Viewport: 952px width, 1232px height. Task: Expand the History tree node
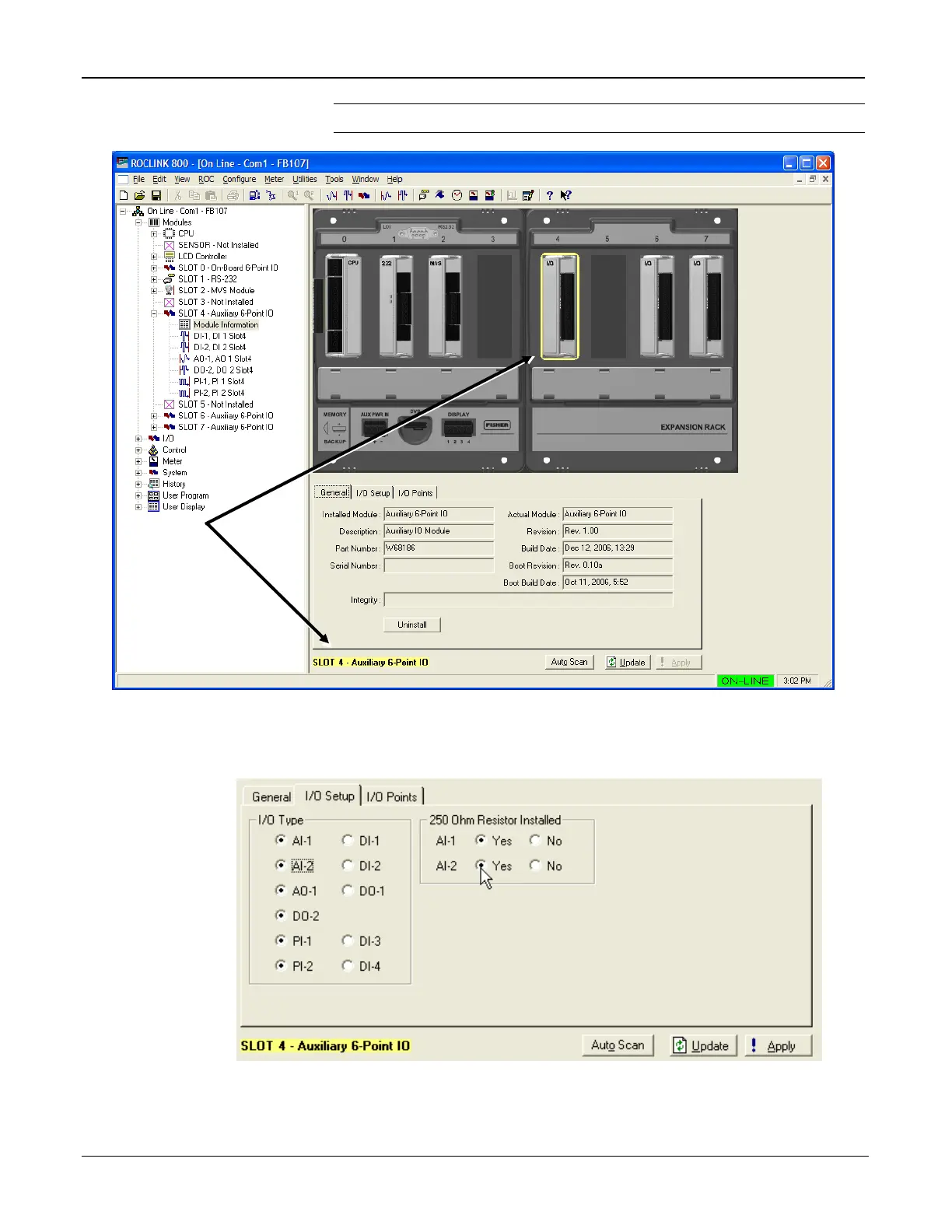tap(138, 484)
